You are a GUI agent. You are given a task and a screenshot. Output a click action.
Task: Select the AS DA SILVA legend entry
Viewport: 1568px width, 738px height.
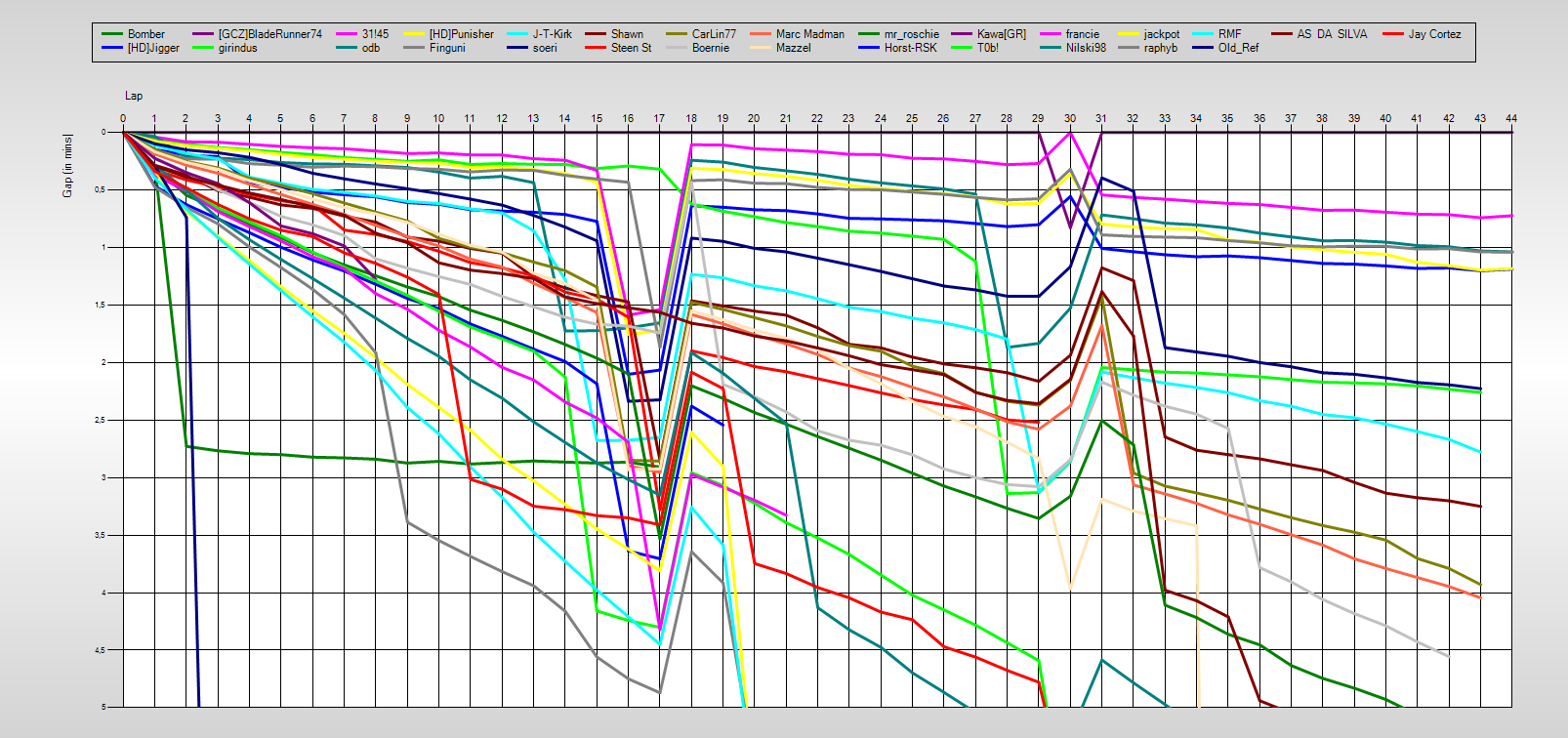[1332, 34]
